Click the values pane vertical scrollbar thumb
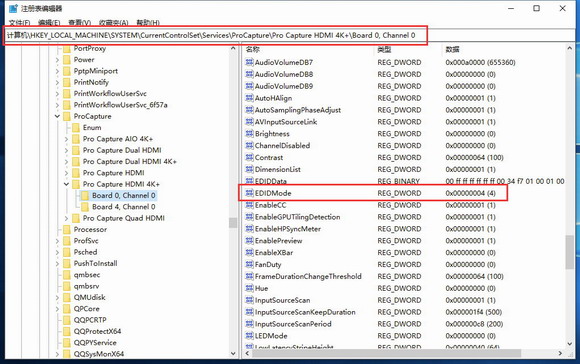The height and width of the screenshot is (364, 580). [569, 252]
